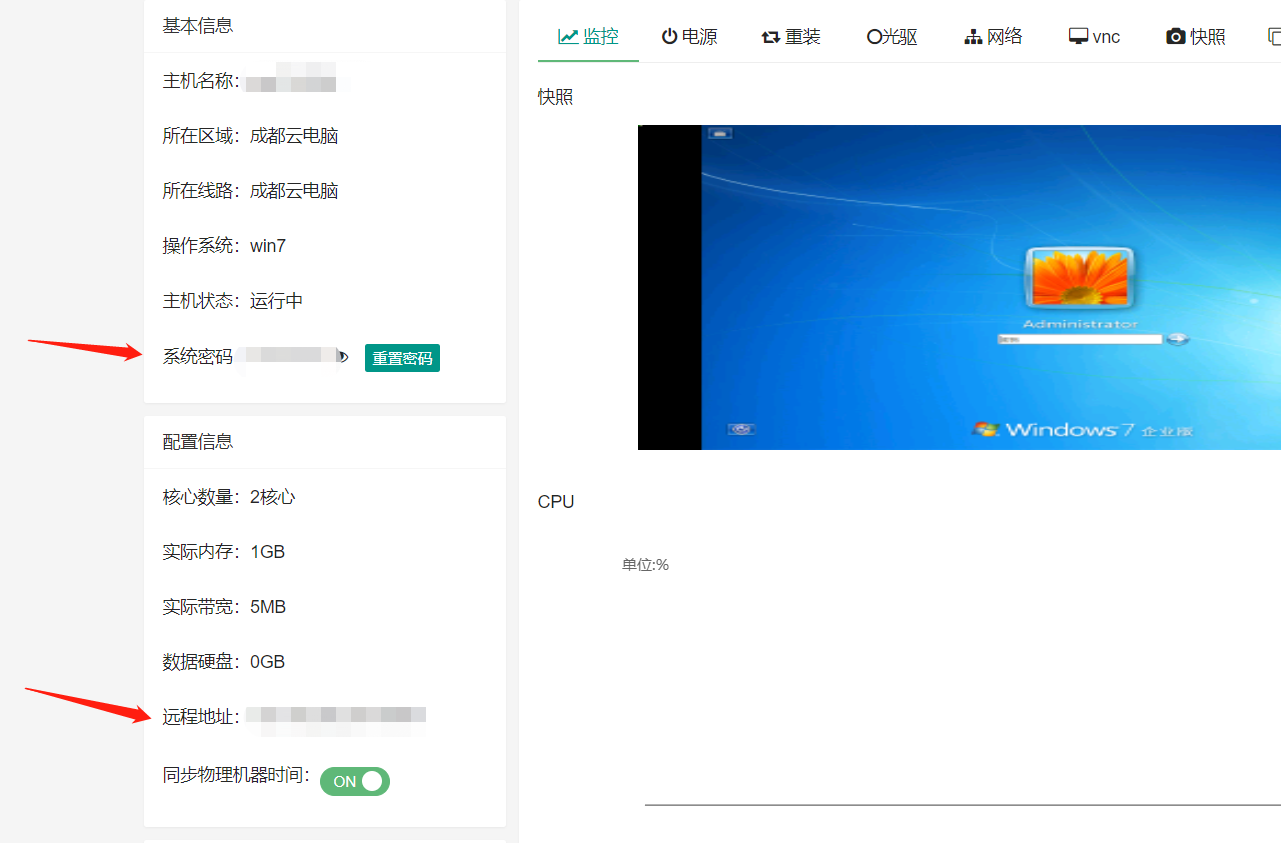Click the core count value 2核心

[273, 497]
